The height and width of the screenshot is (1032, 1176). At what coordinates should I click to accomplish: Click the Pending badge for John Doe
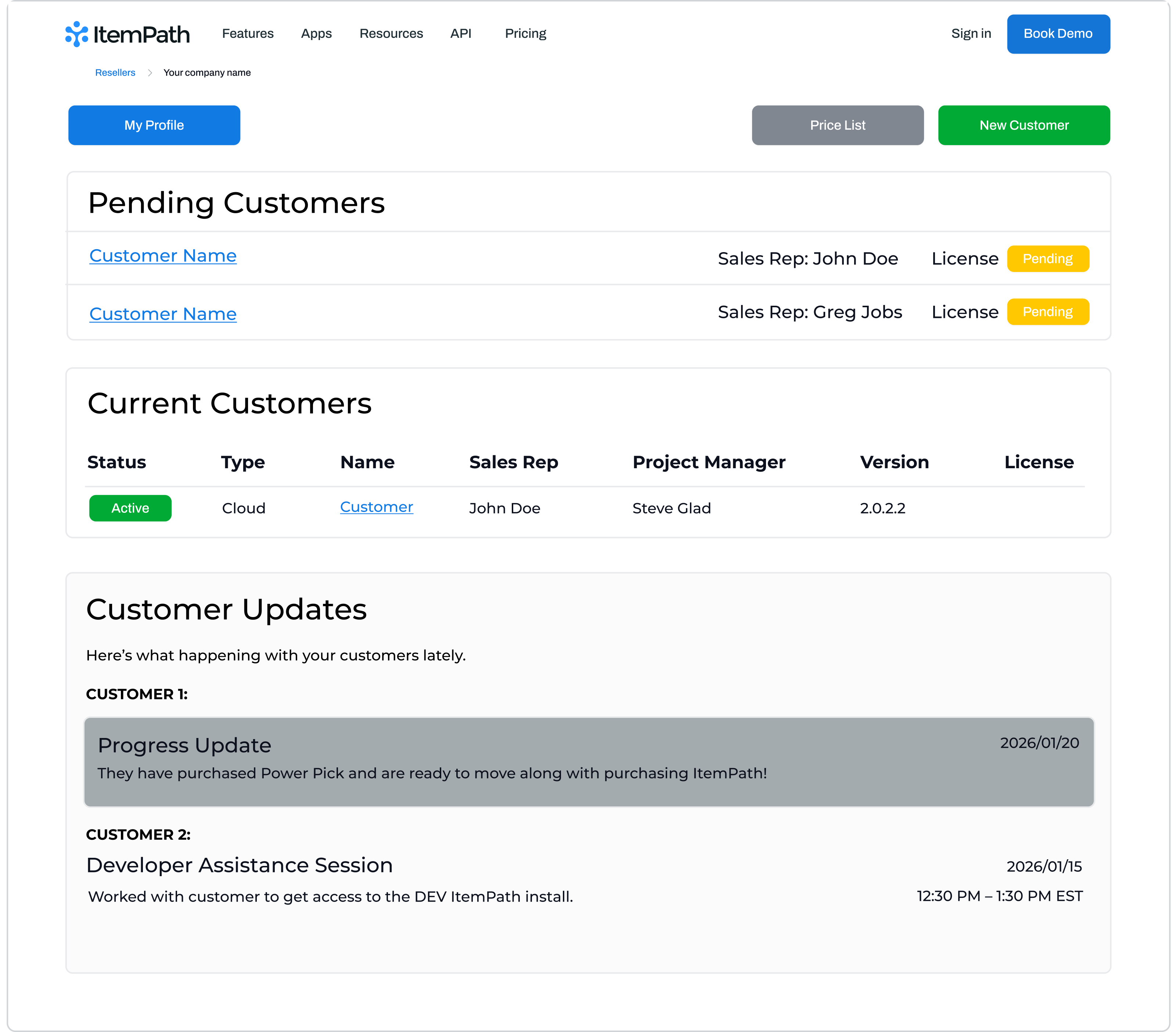click(1047, 258)
